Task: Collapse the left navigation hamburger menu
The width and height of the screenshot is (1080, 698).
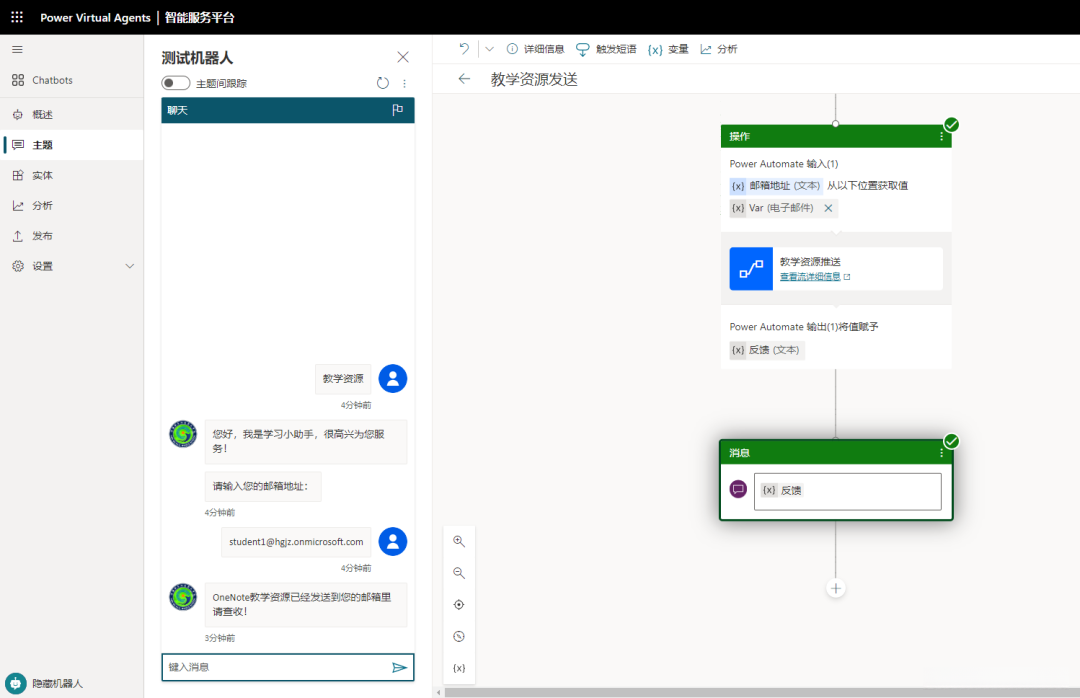Action: point(17,50)
